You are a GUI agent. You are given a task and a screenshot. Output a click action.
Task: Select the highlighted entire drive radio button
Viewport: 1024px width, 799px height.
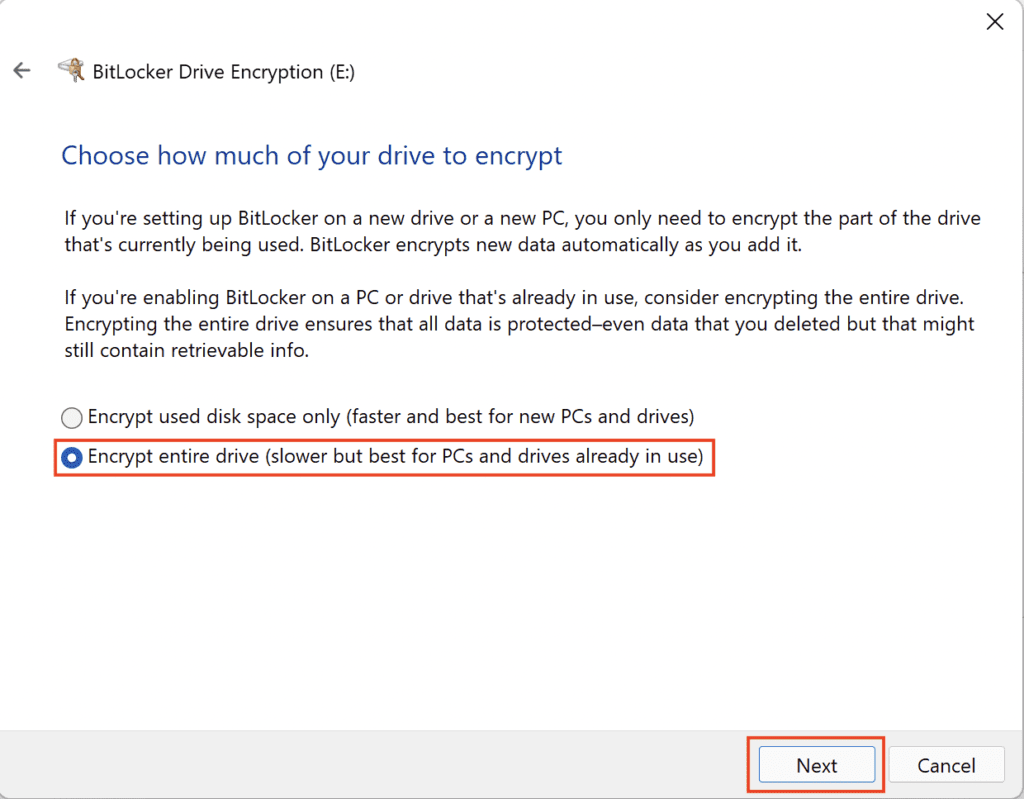pyautogui.click(x=71, y=458)
